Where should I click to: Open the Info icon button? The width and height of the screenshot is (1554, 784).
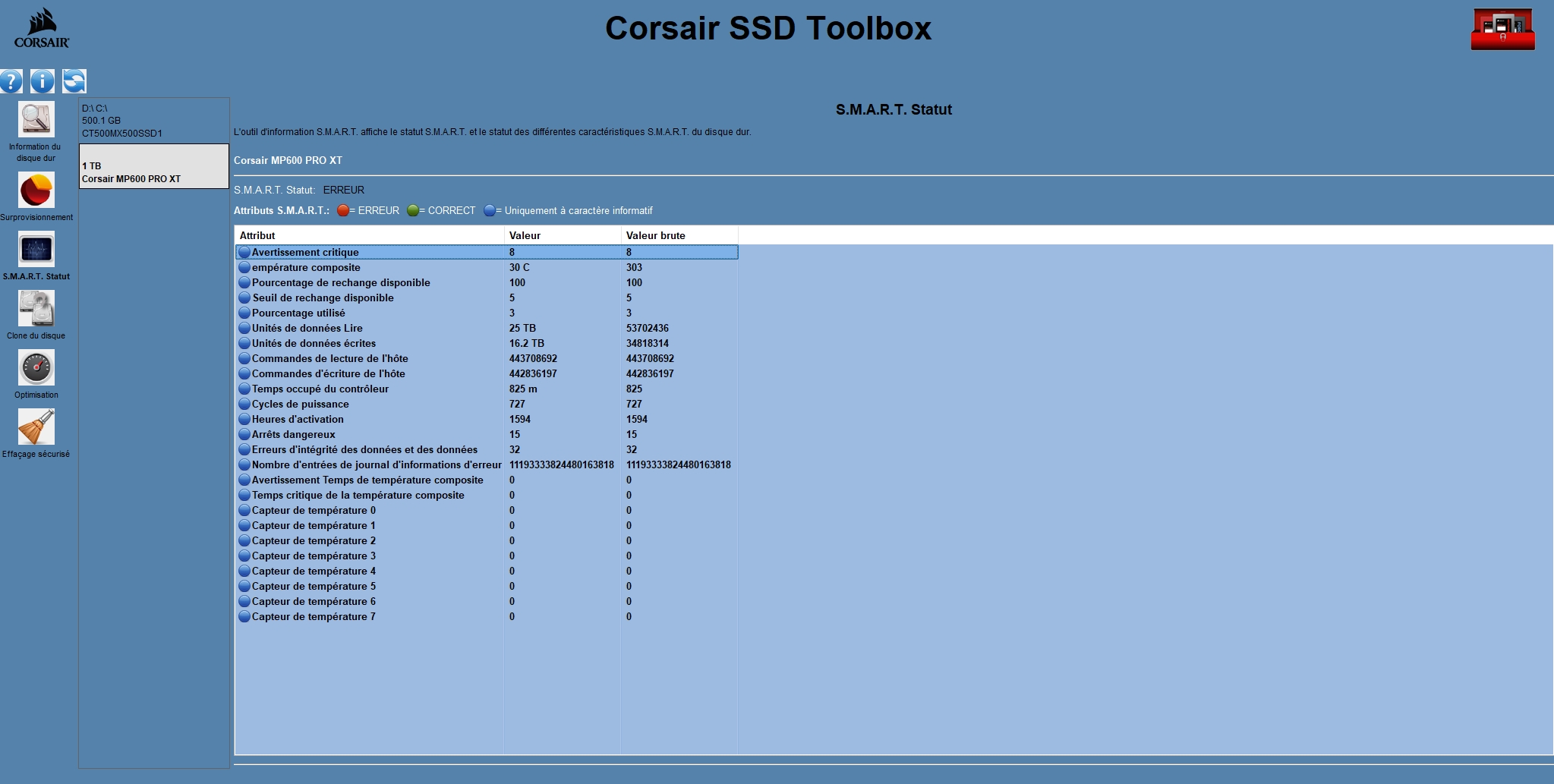point(43,81)
